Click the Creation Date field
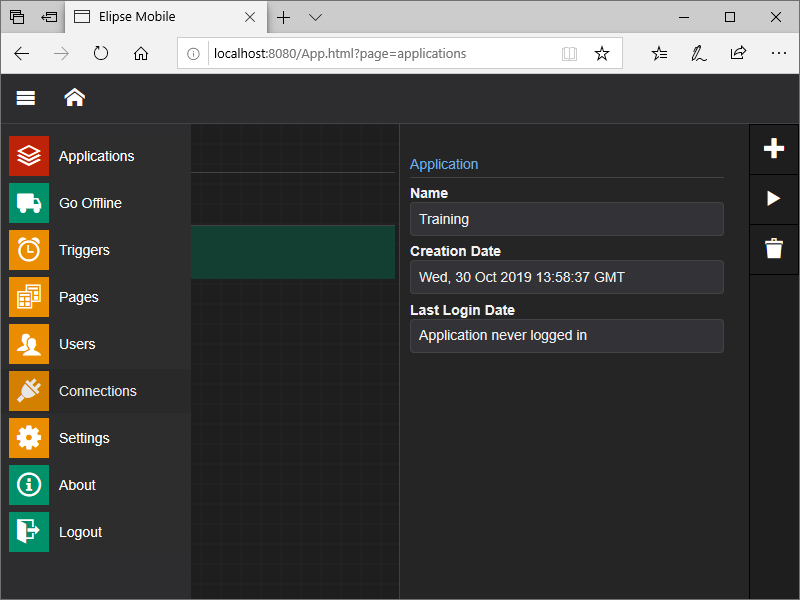Viewport: 800px width, 600px height. point(566,277)
